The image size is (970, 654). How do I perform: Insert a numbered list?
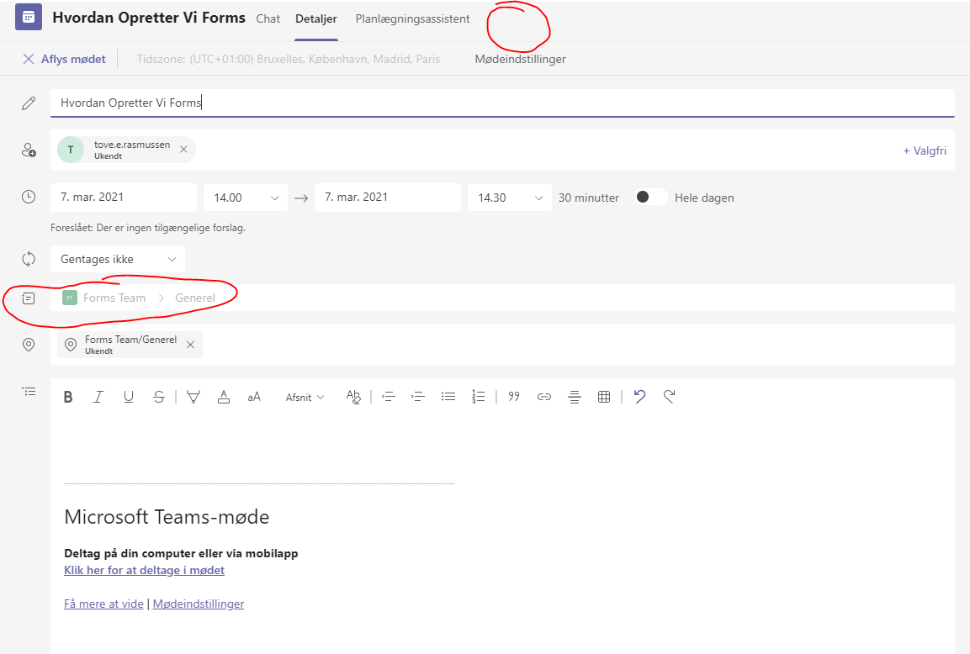point(478,397)
